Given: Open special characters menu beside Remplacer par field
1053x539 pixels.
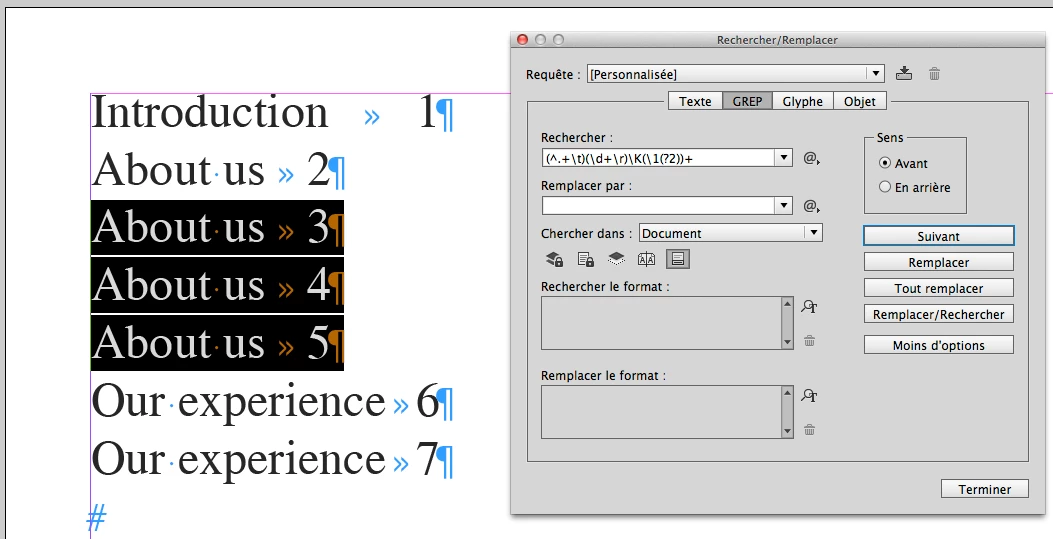Looking at the screenshot, I should [x=811, y=206].
